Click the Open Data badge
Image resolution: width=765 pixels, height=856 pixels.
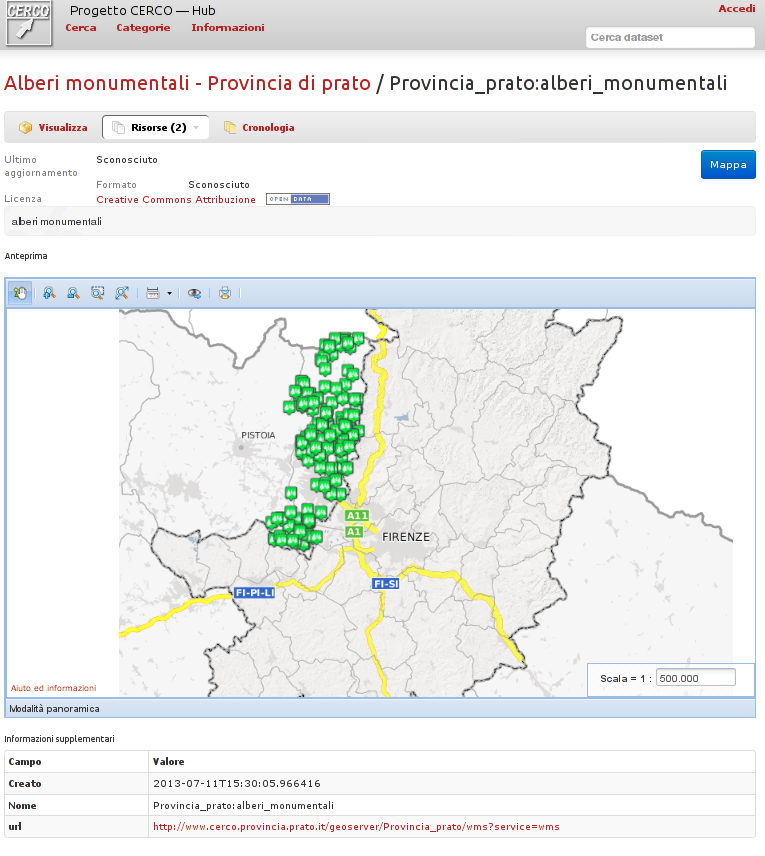[x=298, y=199]
